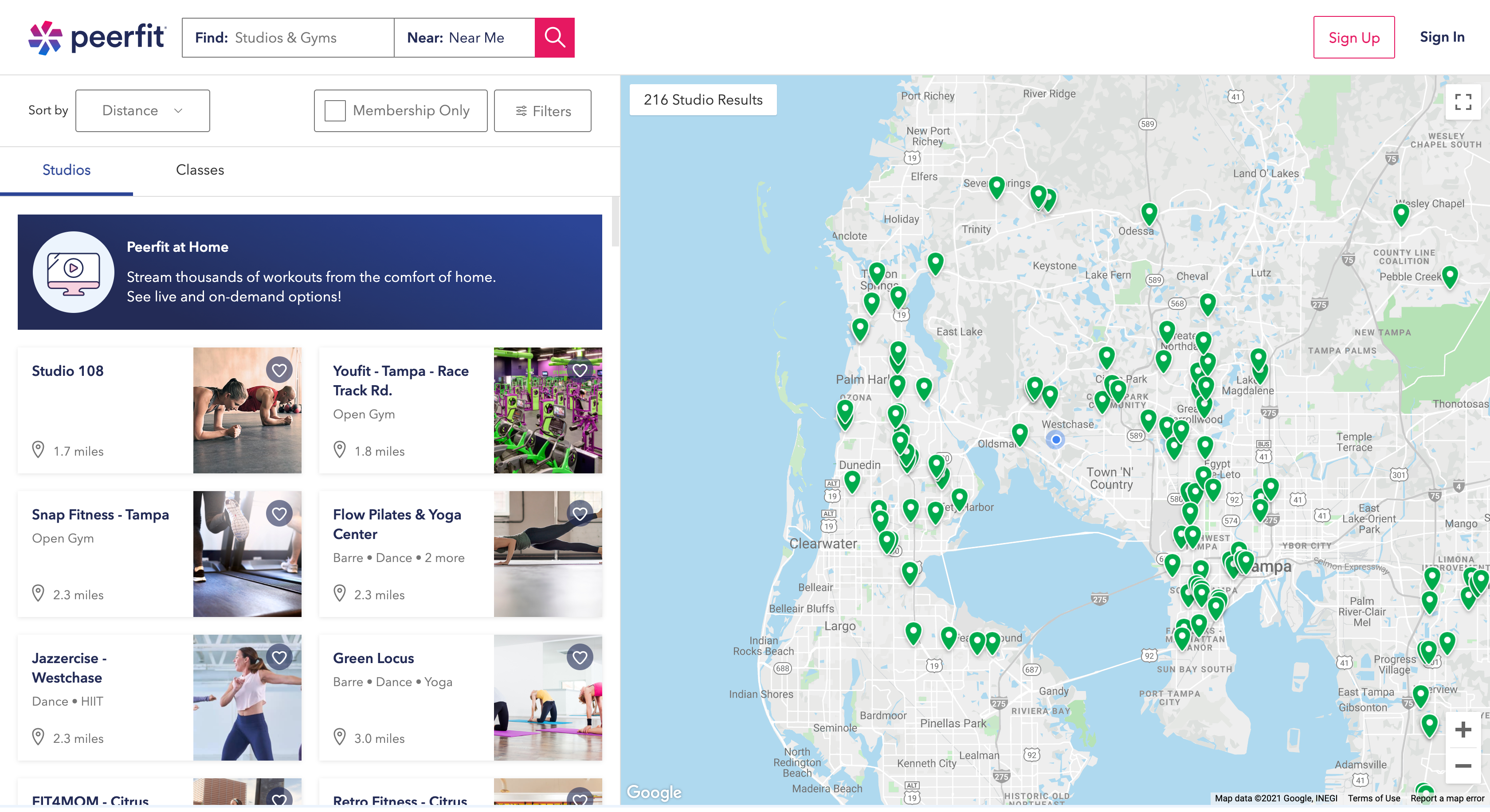Switch to the Classes tab

pos(200,170)
